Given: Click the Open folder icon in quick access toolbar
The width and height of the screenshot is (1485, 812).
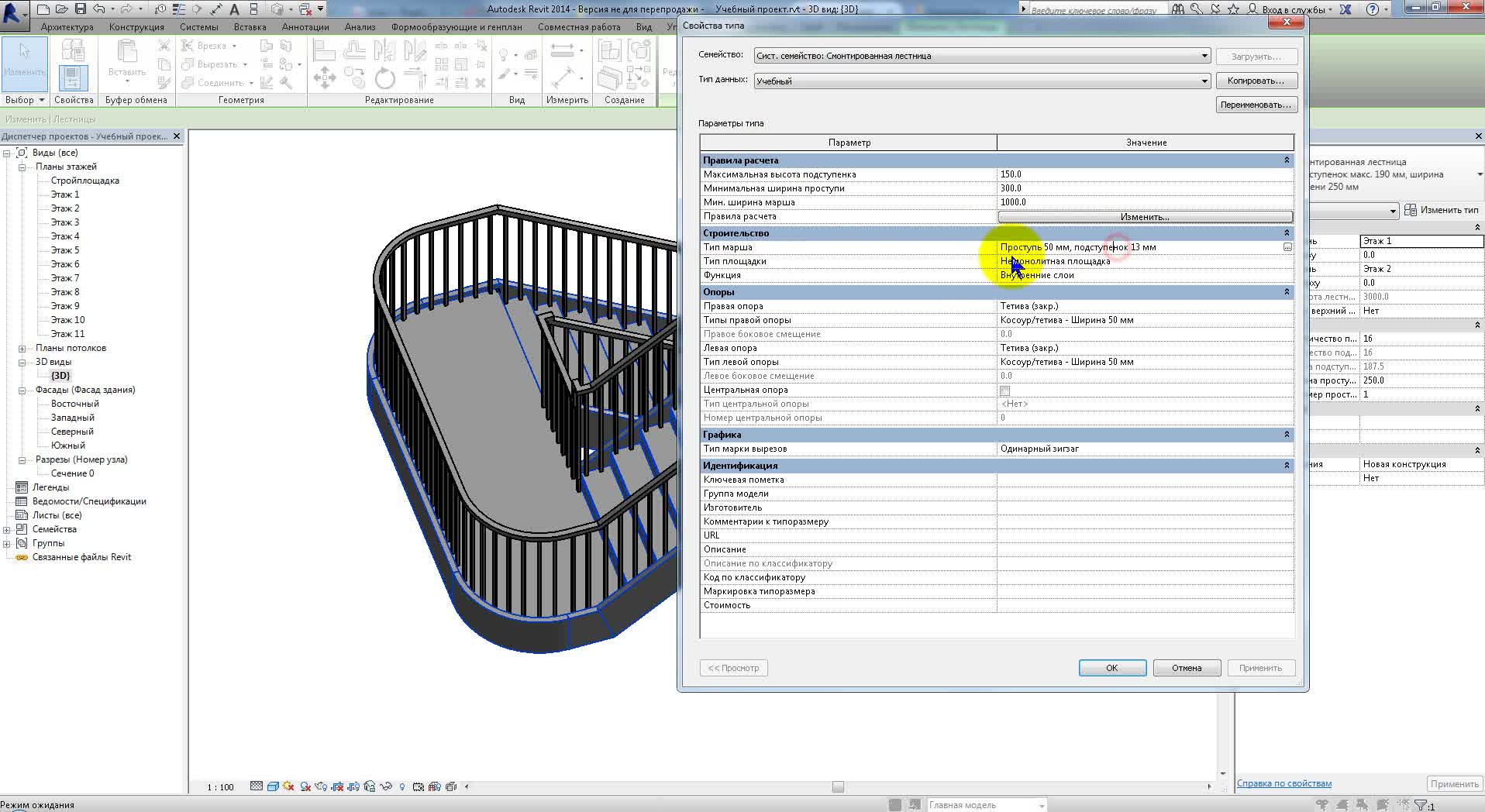Looking at the screenshot, I should coord(63,9).
